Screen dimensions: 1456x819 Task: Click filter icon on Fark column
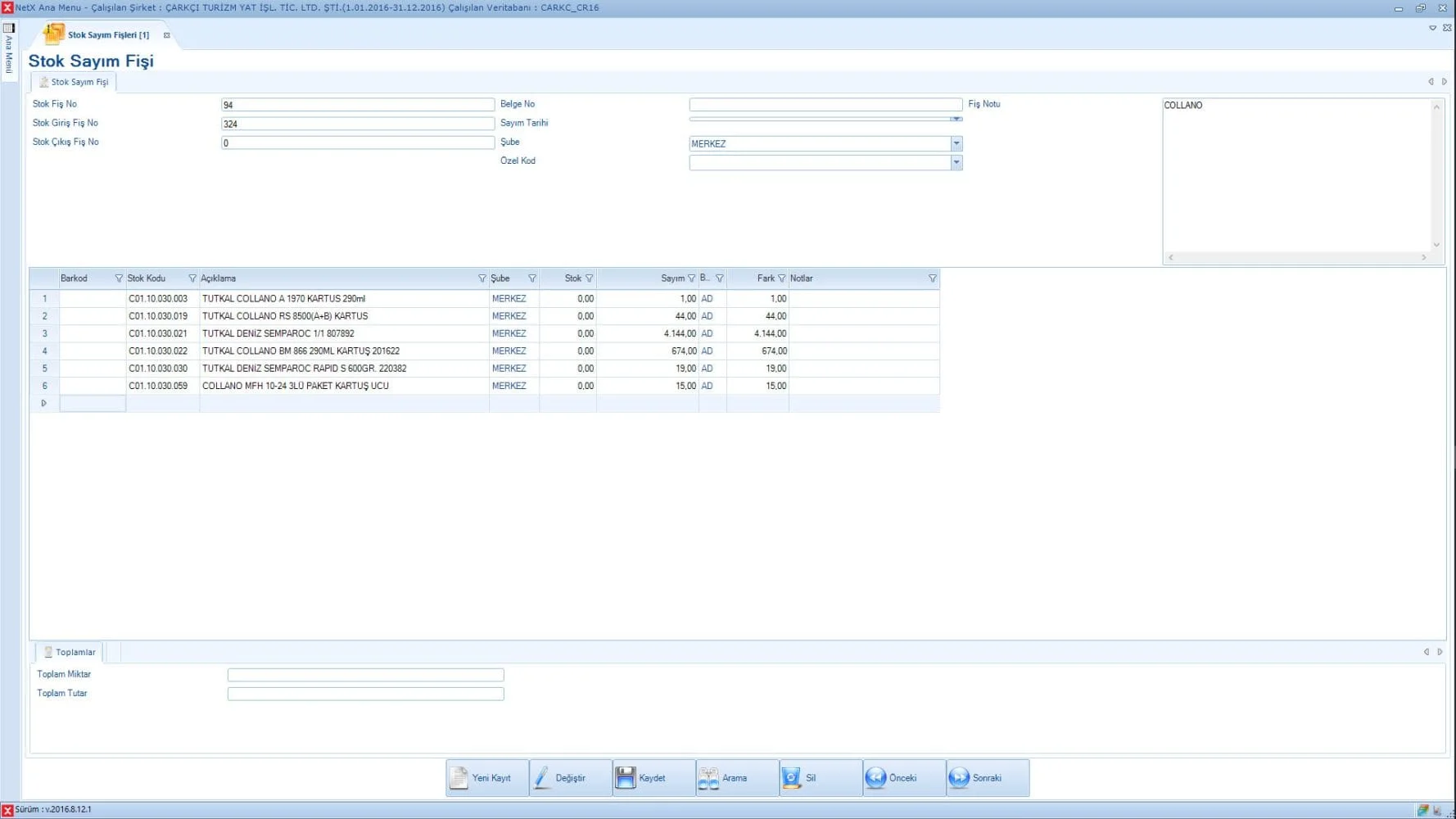pyautogui.click(x=781, y=278)
